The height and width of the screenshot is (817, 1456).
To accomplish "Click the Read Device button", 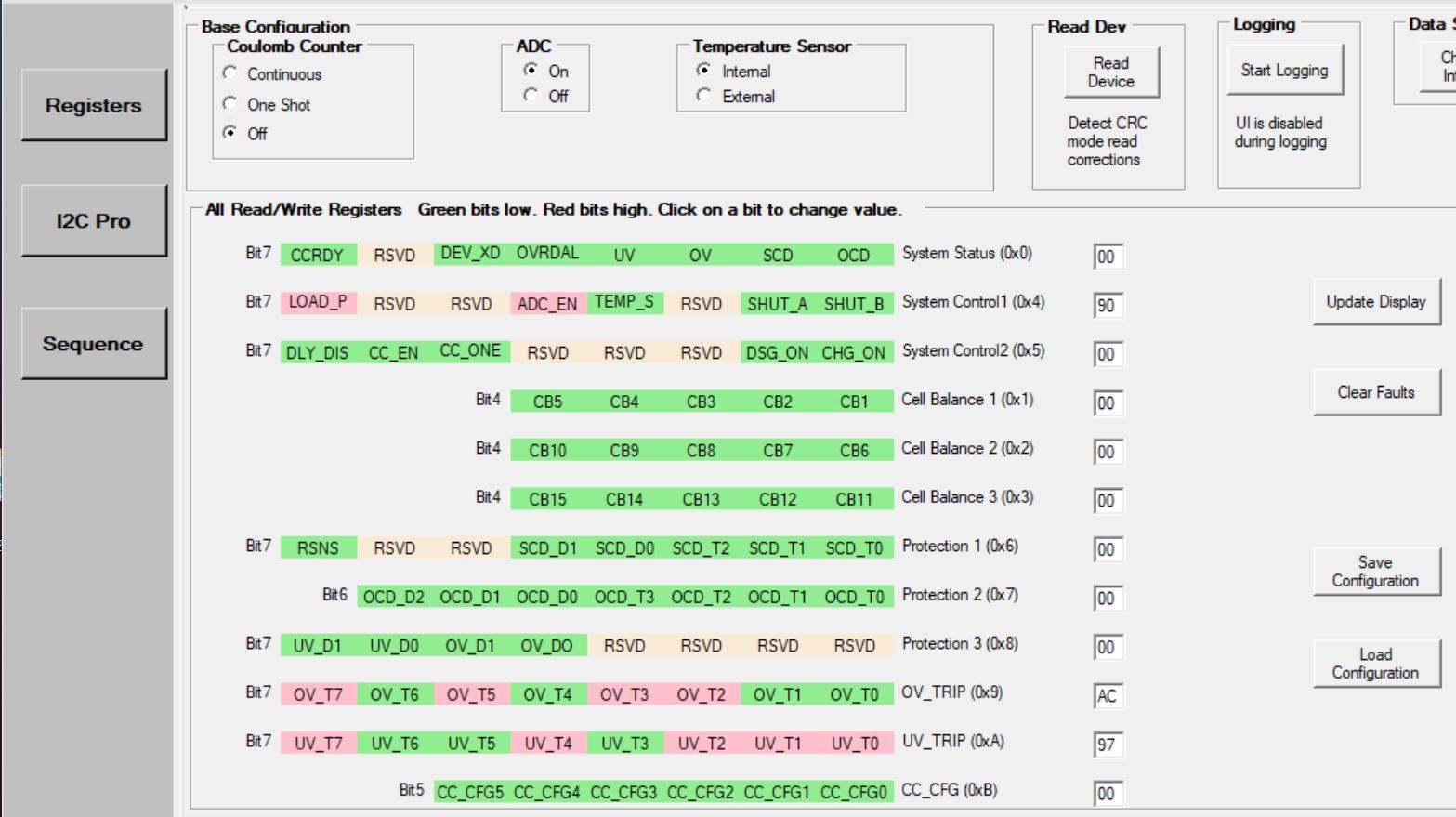I will click(1111, 72).
